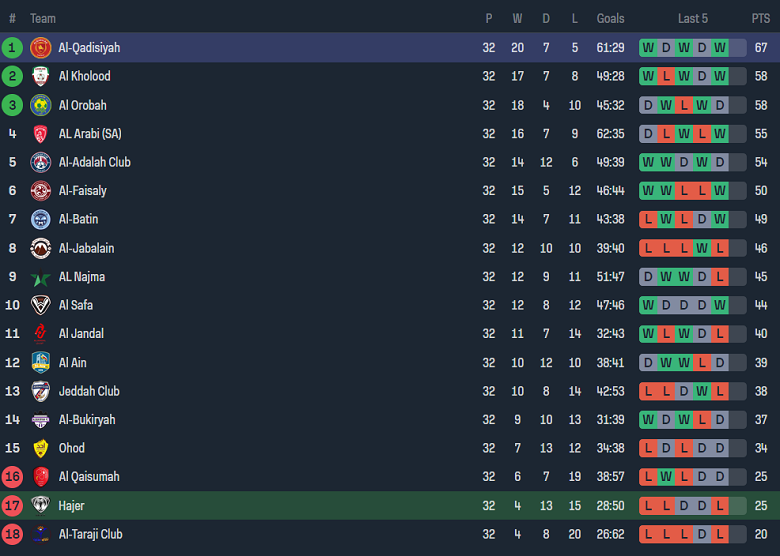The height and width of the screenshot is (556, 780).
Task: Select the Hajer team name
Action: click(x=71, y=506)
